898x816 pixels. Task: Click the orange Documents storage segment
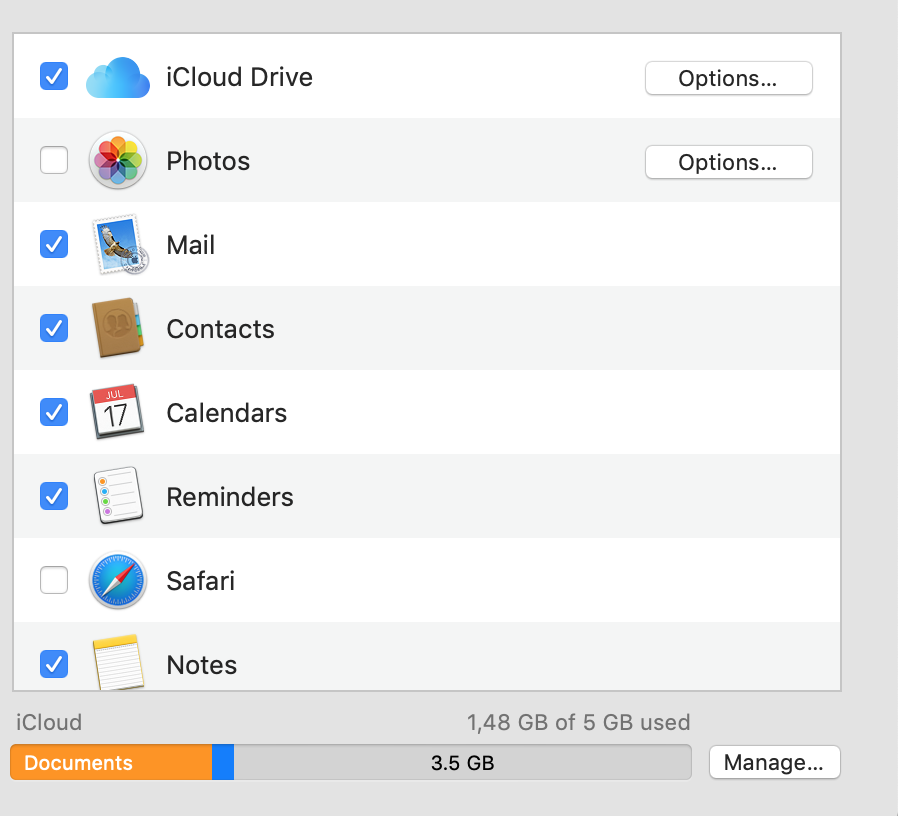111,762
